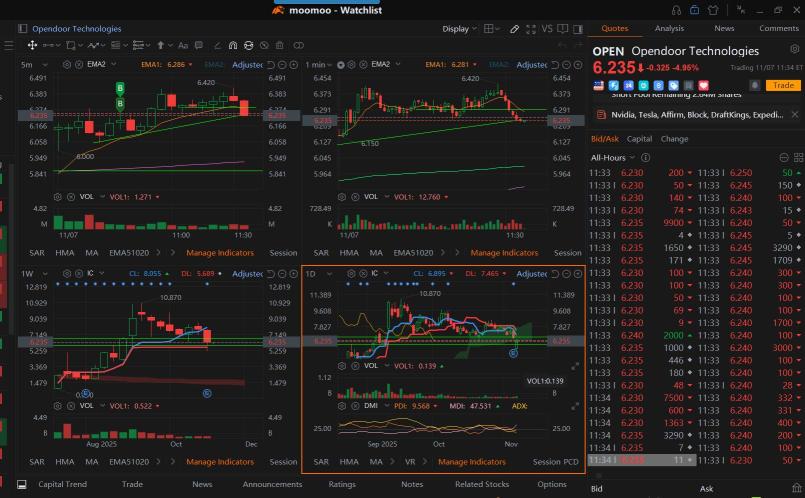Viewport: 805px width, 498px height.
Task: Select the polyline wave drawing tool
Action: (93, 45)
